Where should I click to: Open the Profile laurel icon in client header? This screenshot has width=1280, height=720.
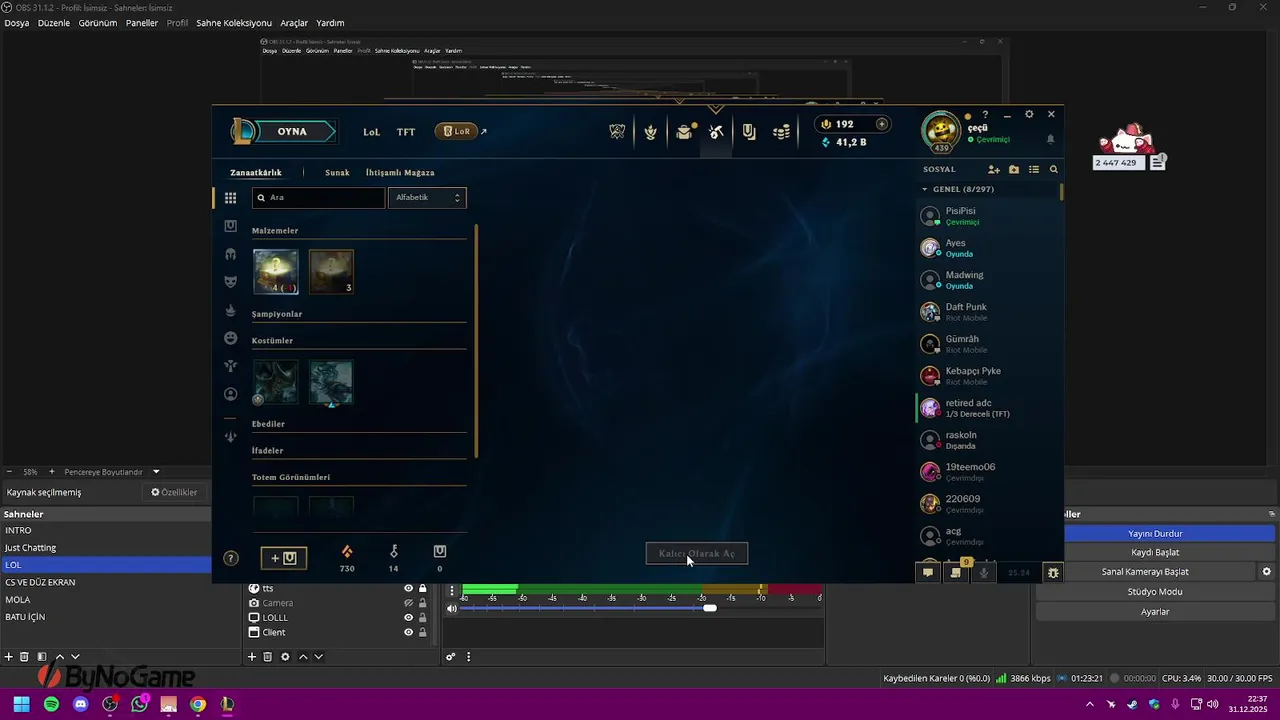[x=651, y=131]
